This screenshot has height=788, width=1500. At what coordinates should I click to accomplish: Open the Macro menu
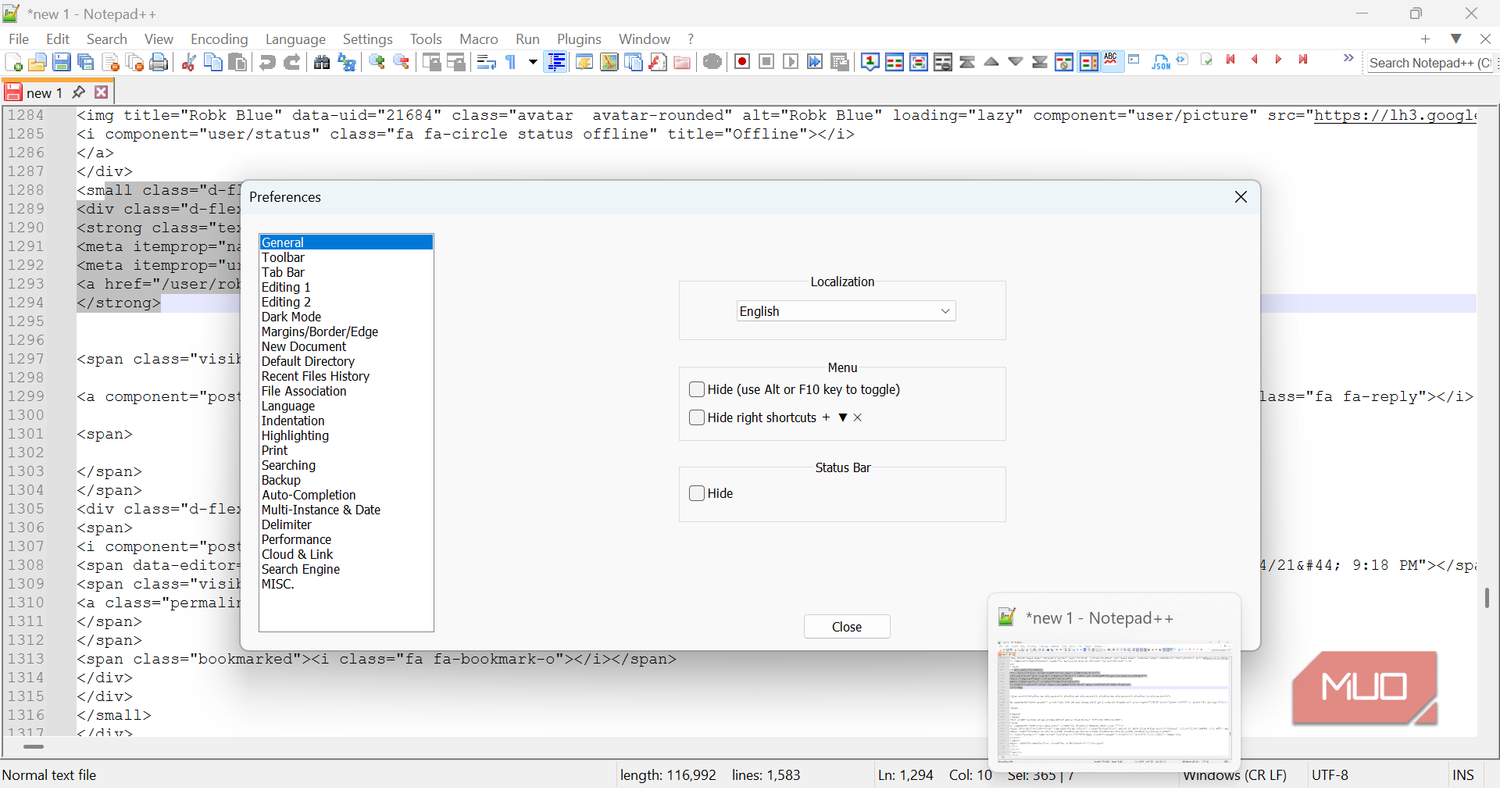478,39
